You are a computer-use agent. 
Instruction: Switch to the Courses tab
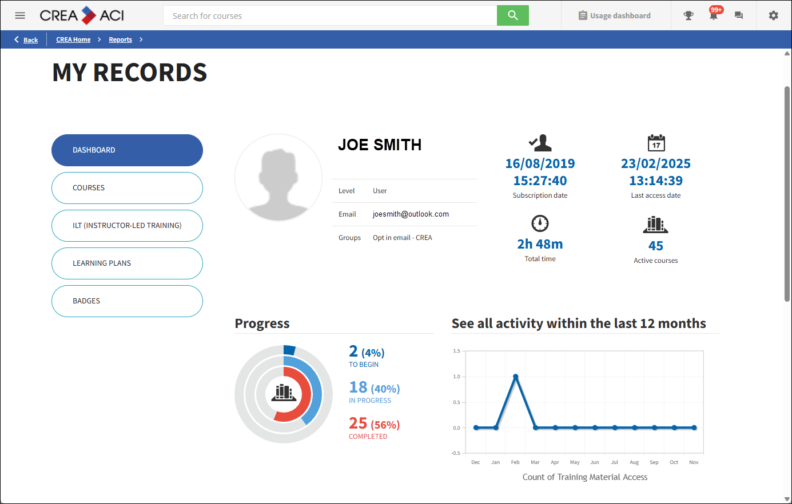127,188
